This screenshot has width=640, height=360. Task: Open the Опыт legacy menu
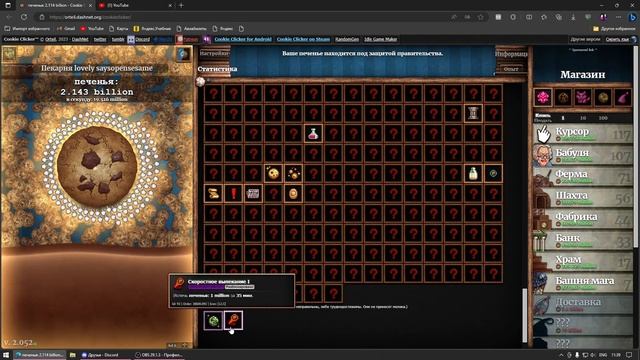pos(511,69)
